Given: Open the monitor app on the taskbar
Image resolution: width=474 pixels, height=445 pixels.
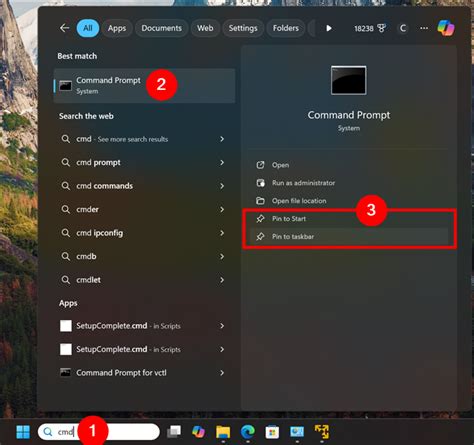Looking at the screenshot, I should (x=297, y=432).
